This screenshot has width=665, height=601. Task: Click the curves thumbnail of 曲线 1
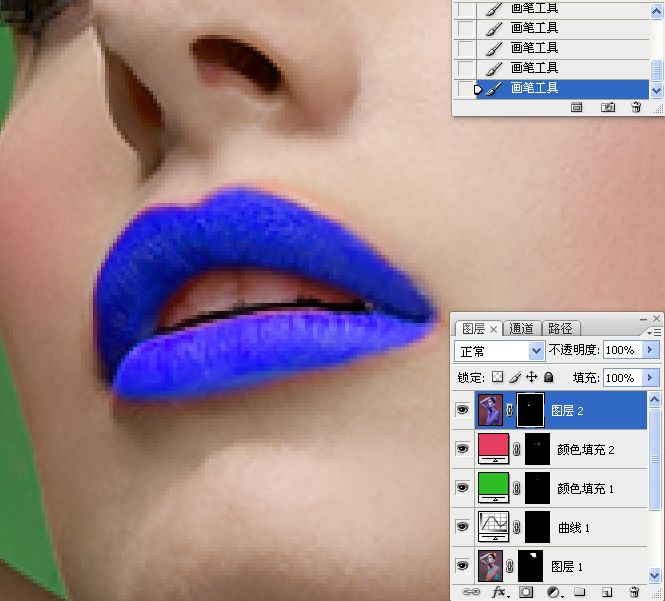tap(493, 527)
